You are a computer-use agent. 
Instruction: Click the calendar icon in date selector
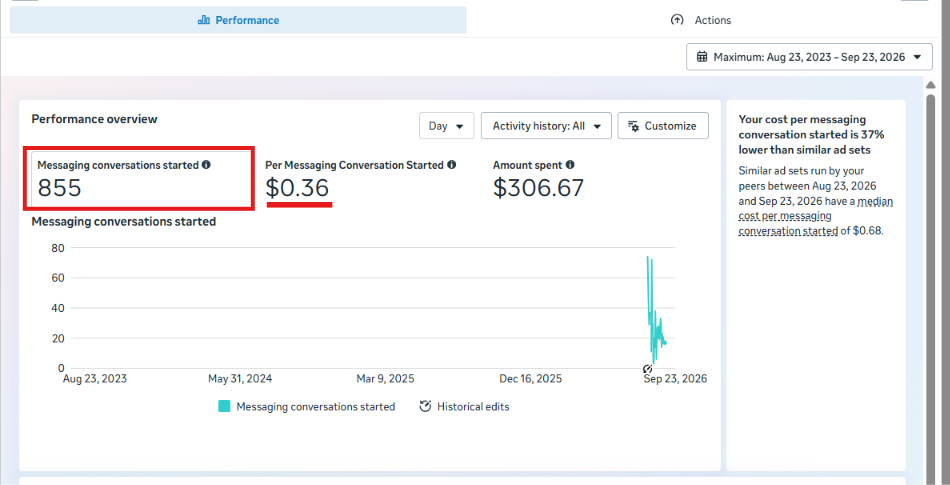[702, 57]
